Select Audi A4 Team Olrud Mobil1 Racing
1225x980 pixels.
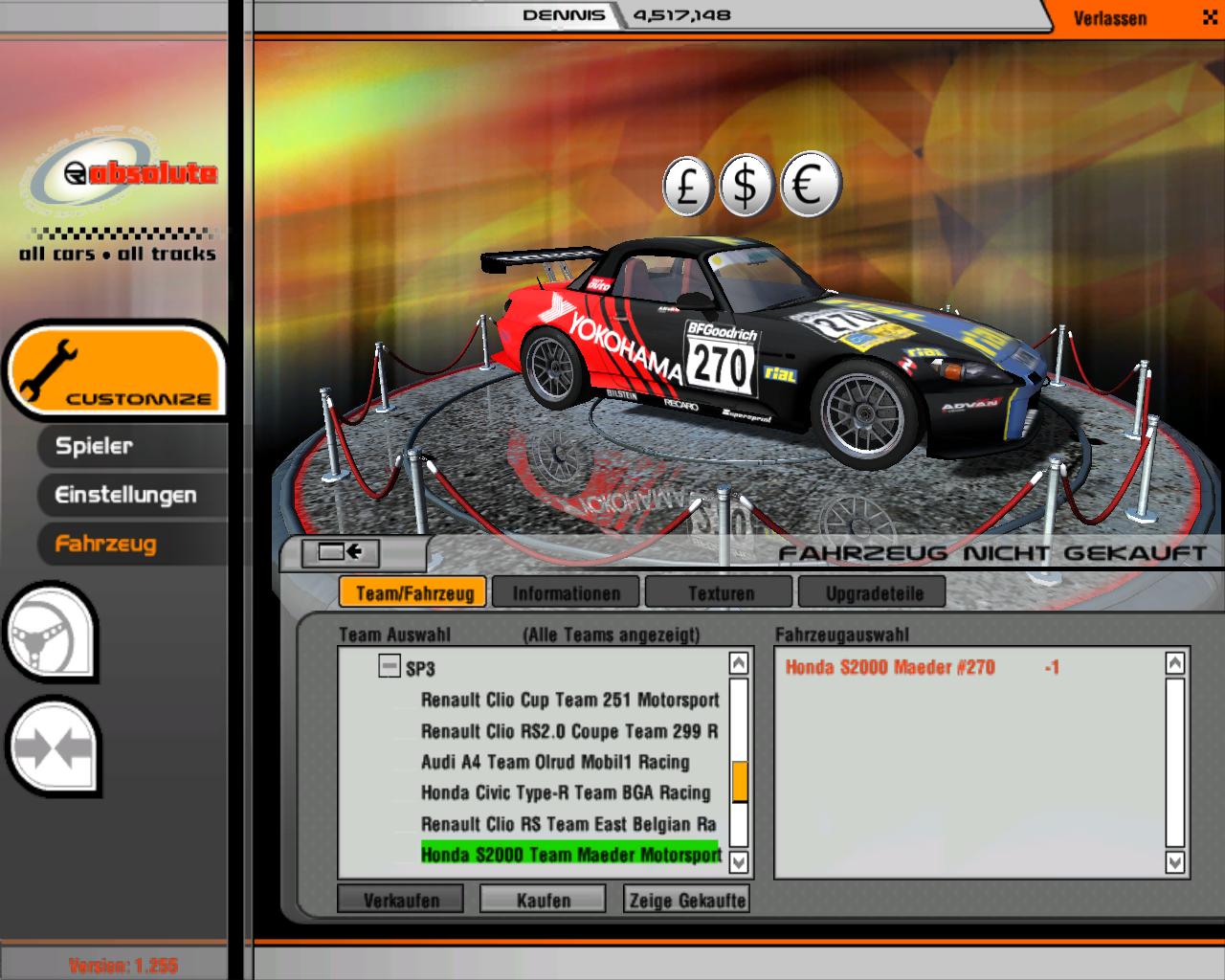point(555,762)
